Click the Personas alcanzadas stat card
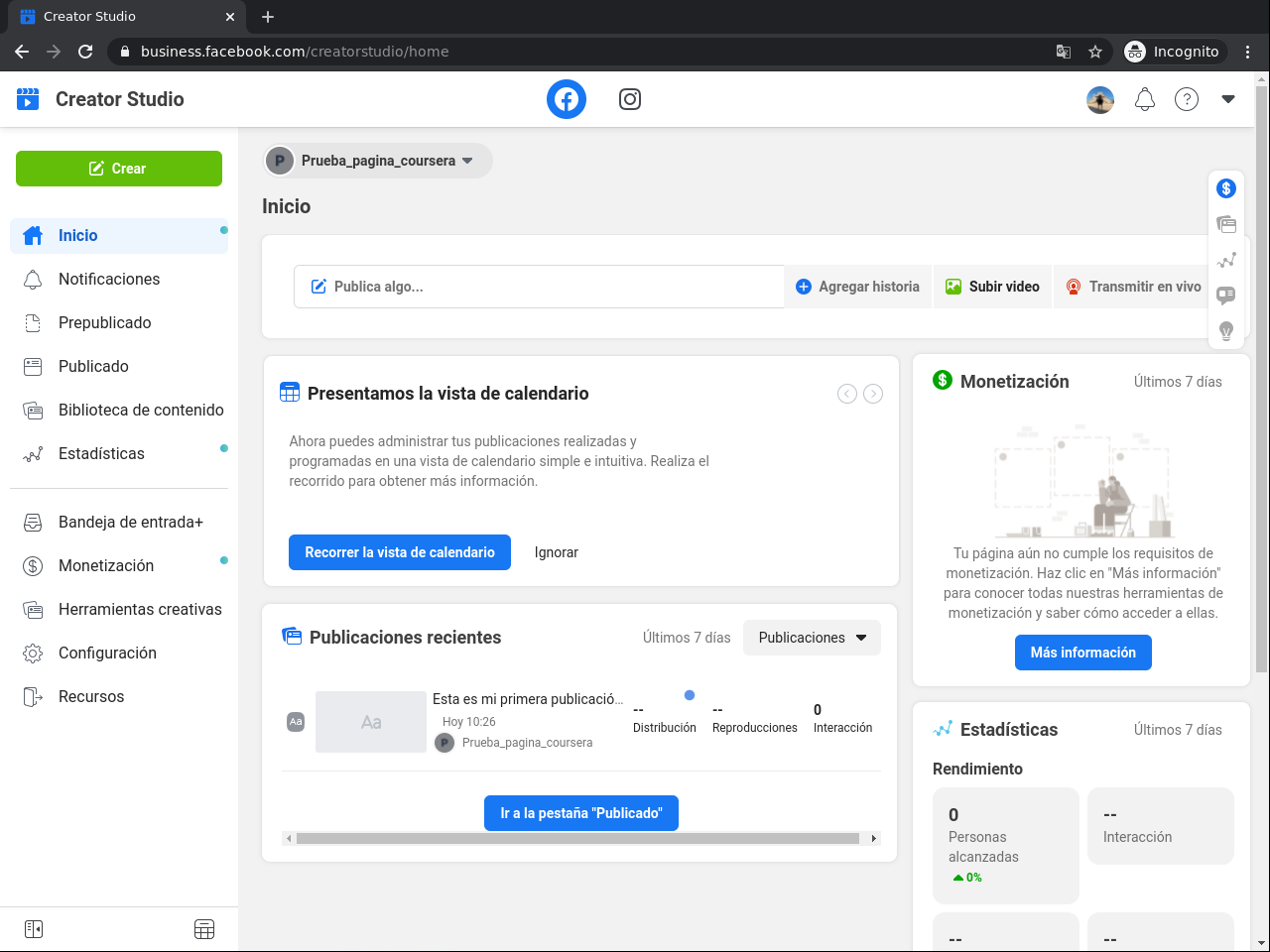 [1006, 846]
